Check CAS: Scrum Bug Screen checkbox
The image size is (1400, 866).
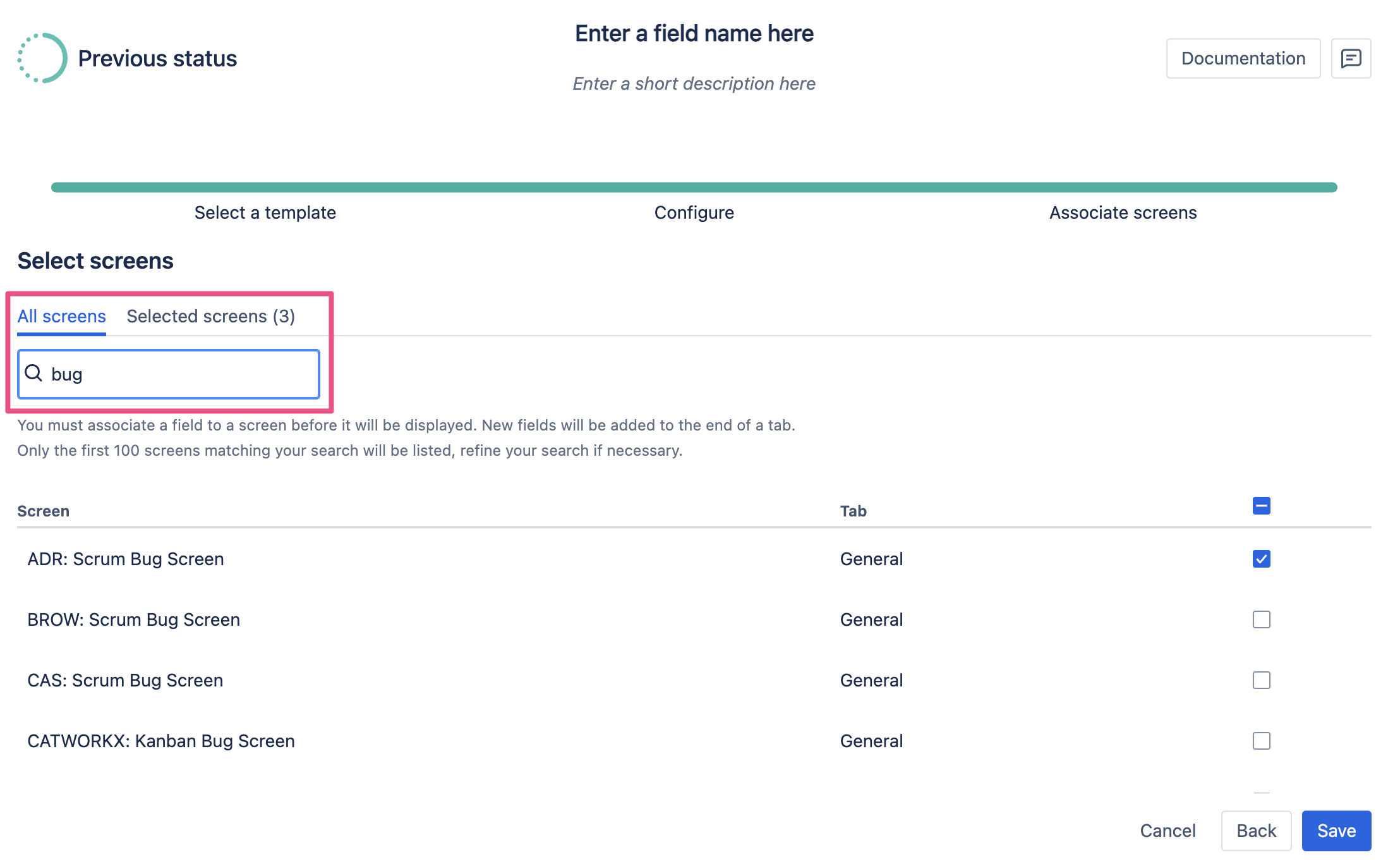(x=1261, y=680)
